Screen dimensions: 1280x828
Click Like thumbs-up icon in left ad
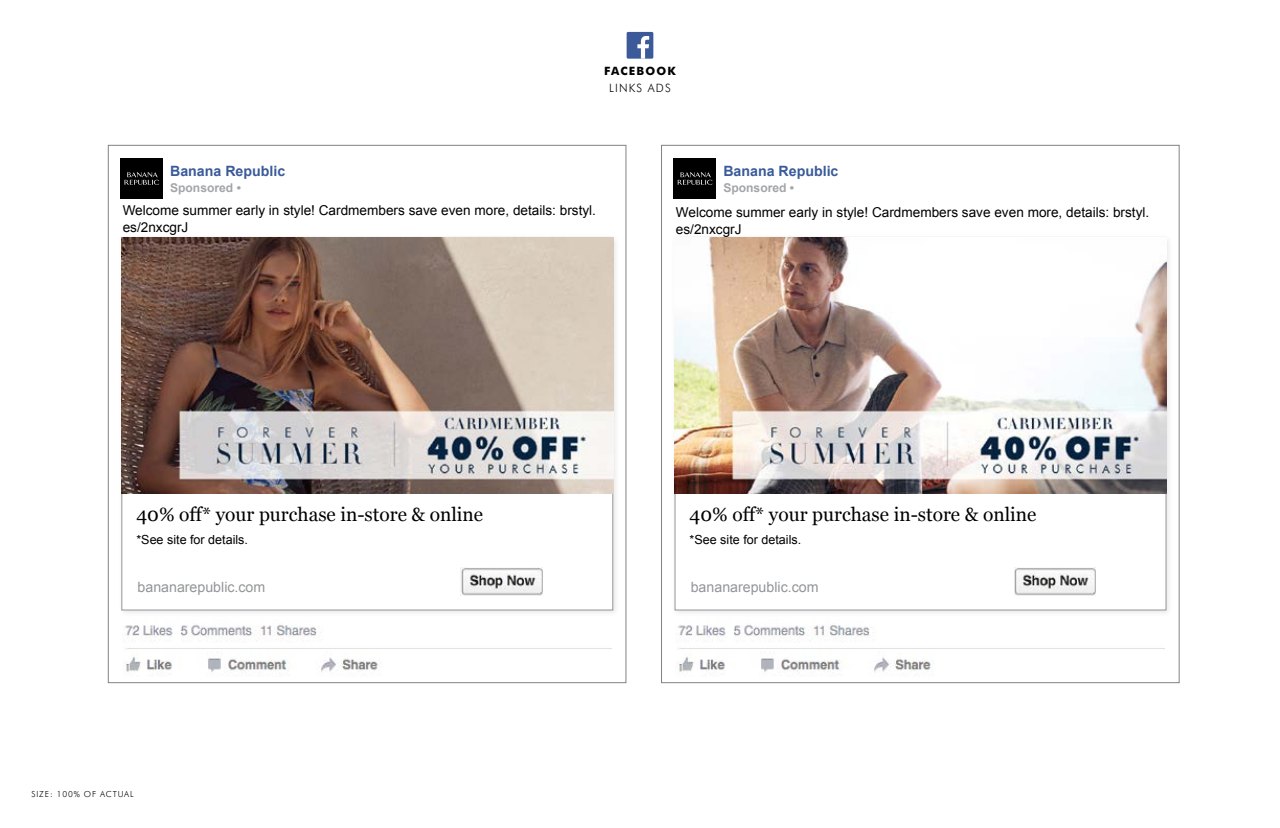(133, 665)
